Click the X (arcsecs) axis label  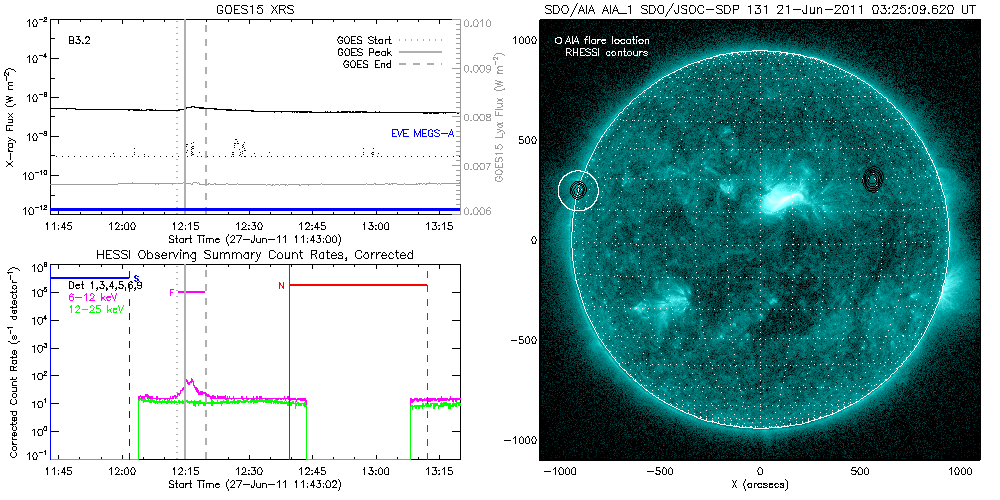click(761, 484)
